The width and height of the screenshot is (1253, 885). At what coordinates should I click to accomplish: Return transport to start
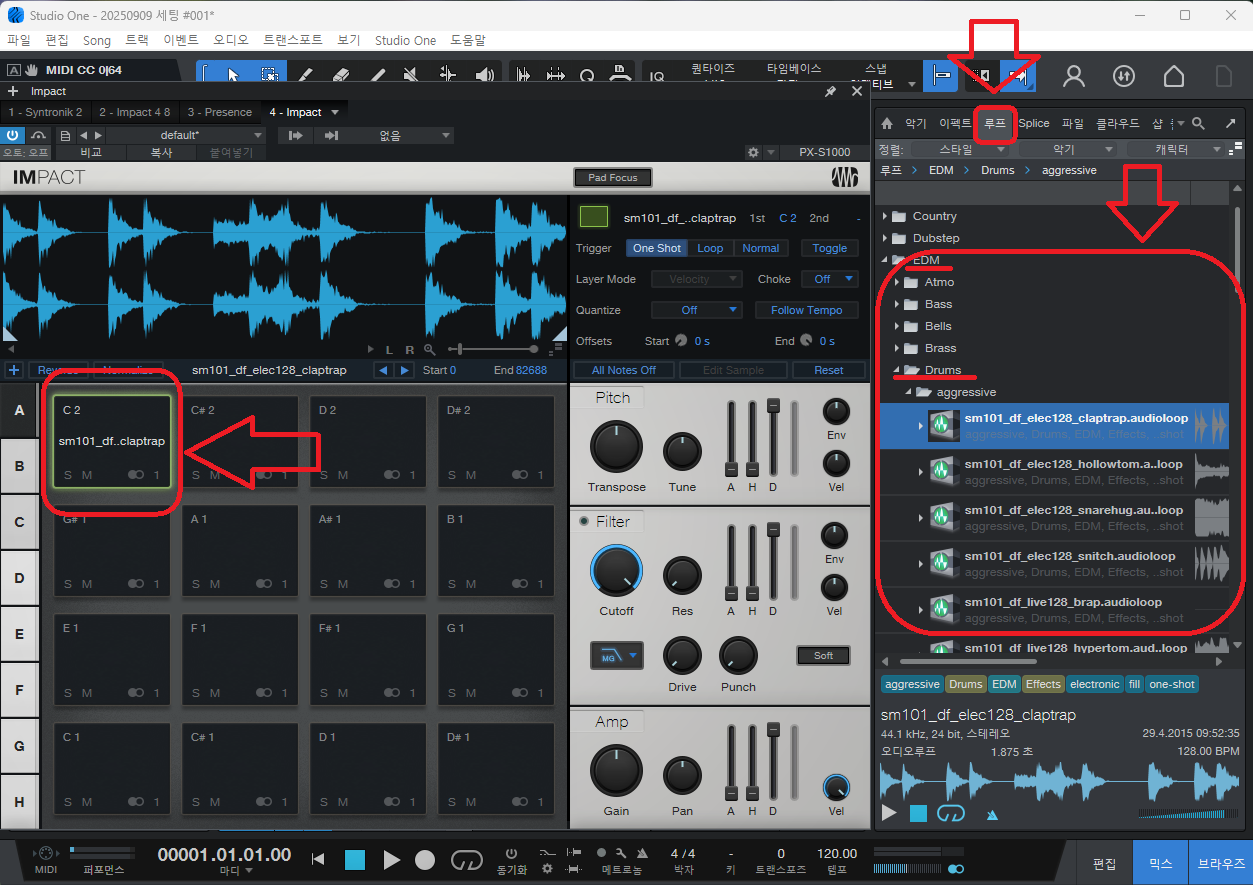coord(318,859)
